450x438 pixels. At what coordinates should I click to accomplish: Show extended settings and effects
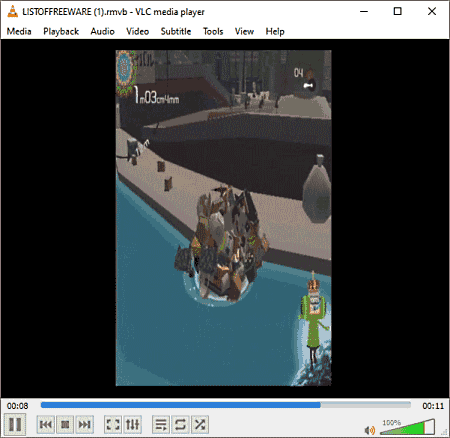coord(132,424)
